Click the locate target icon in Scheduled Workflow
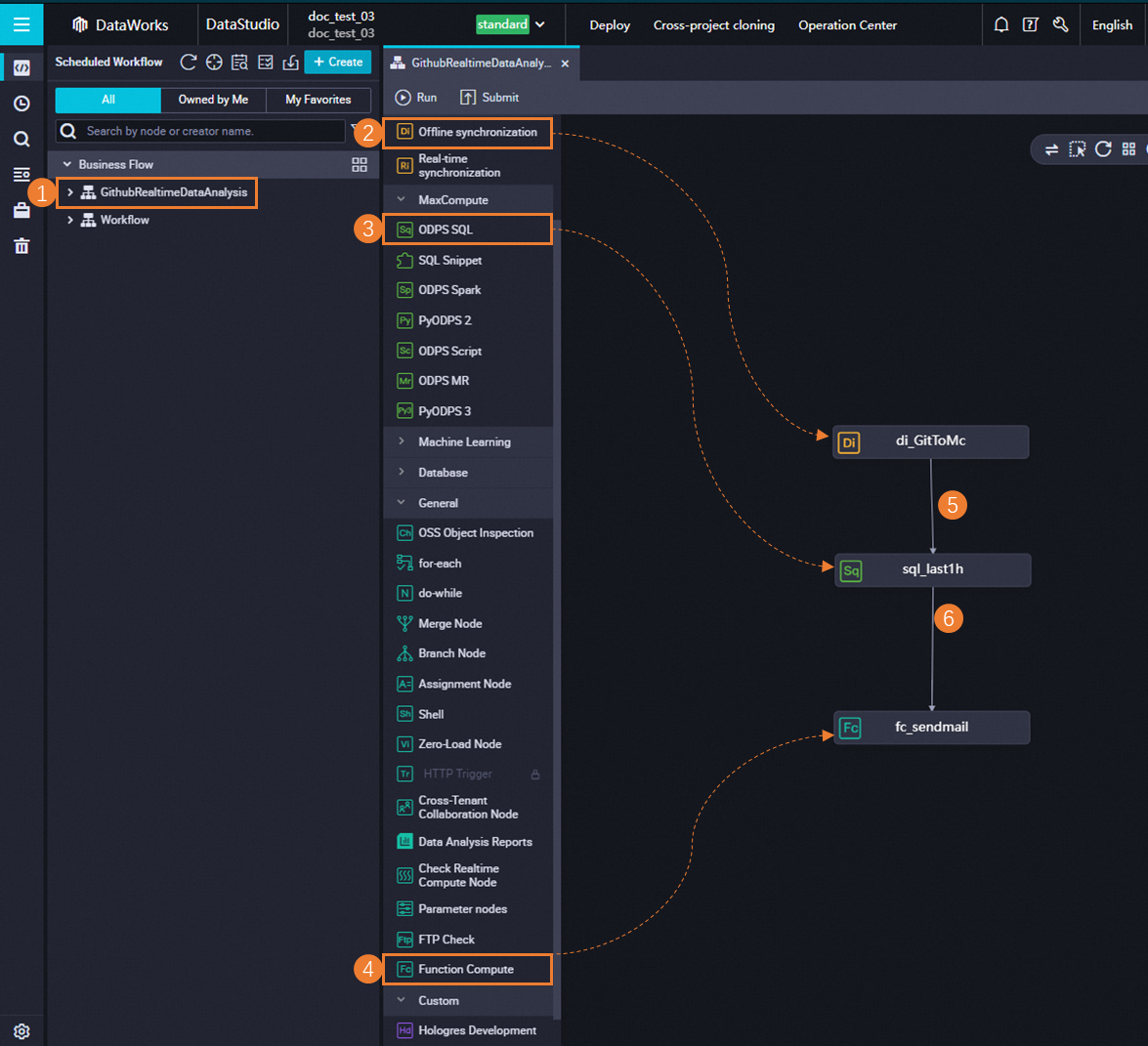Viewport: 1148px width, 1046px height. point(214,63)
